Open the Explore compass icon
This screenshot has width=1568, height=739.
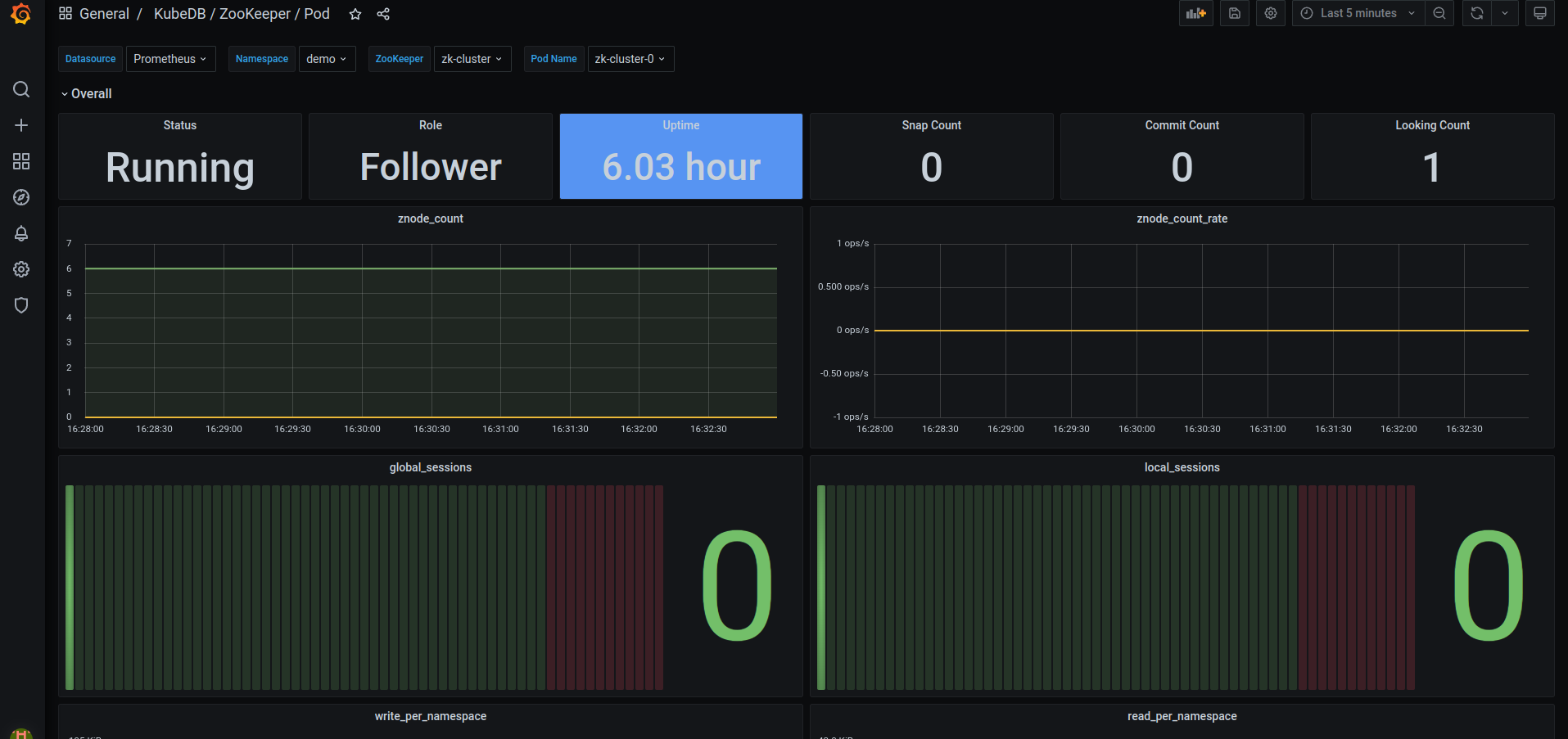21,197
